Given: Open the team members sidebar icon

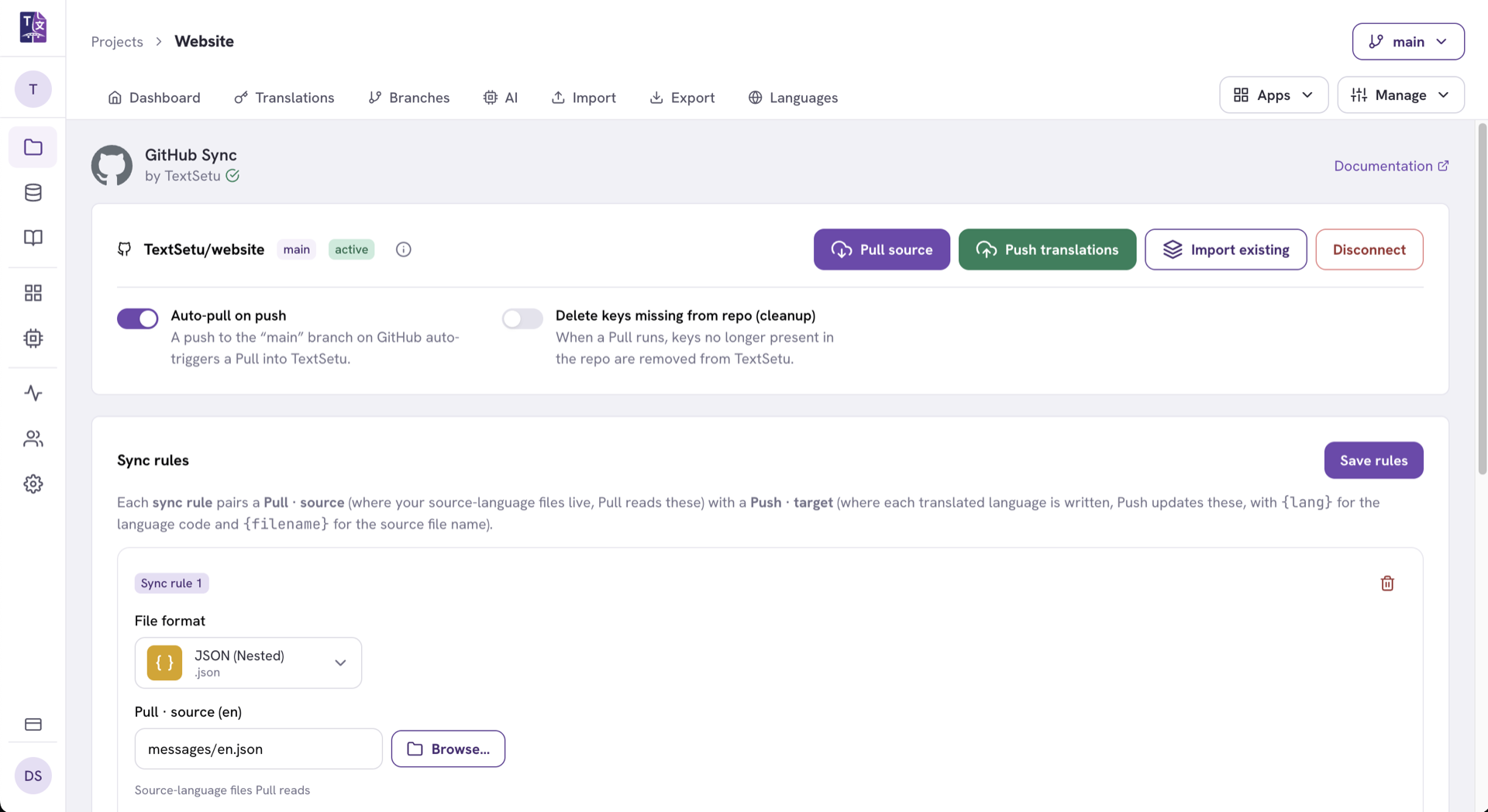Looking at the screenshot, I should (x=33, y=439).
